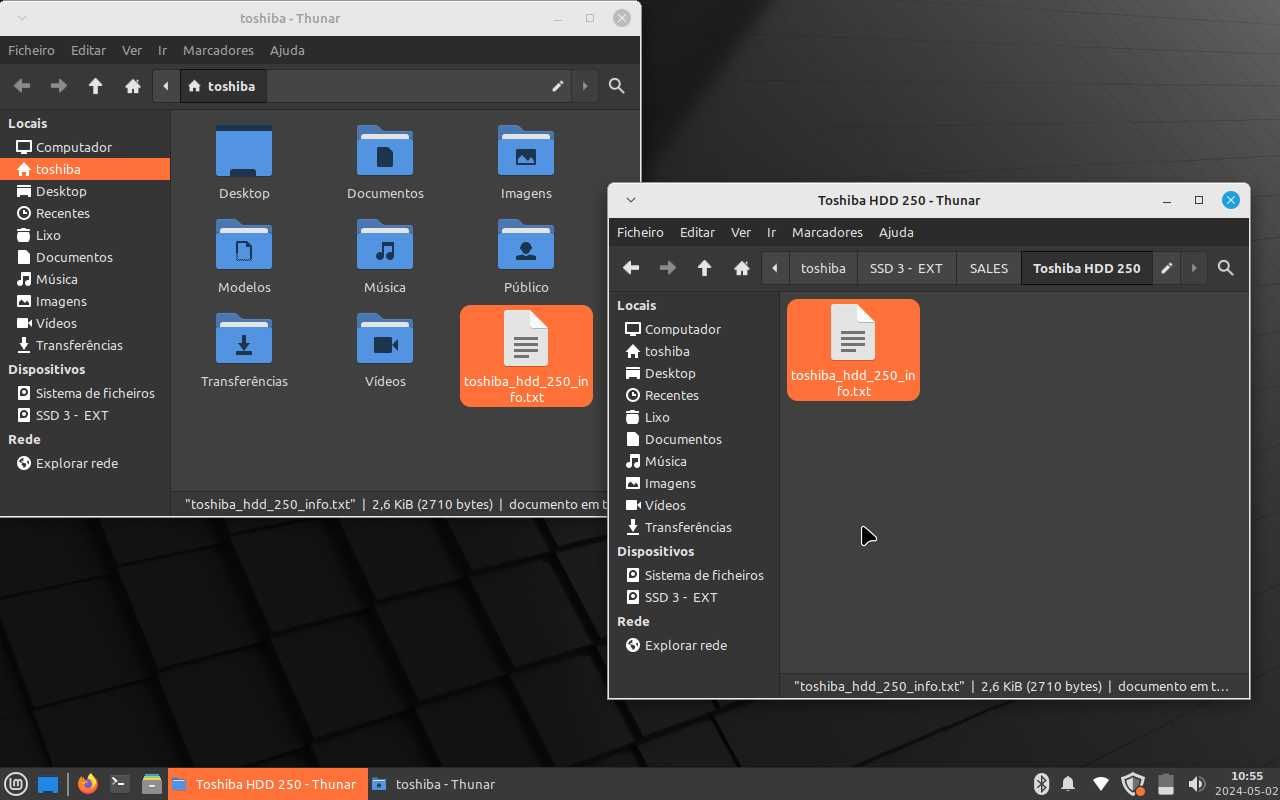The width and height of the screenshot is (1280, 800).
Task: Click SSD 3 - EXT path button
Action: tap(906, 268)
